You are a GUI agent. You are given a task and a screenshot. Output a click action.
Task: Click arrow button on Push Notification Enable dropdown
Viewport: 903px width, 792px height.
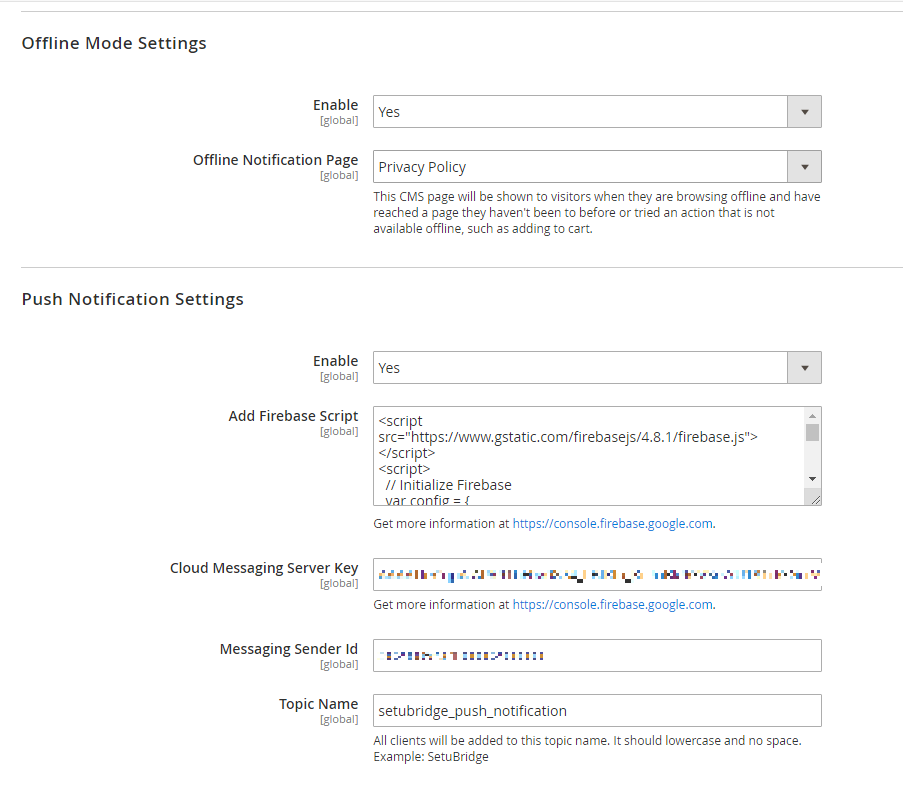[804, 368]
